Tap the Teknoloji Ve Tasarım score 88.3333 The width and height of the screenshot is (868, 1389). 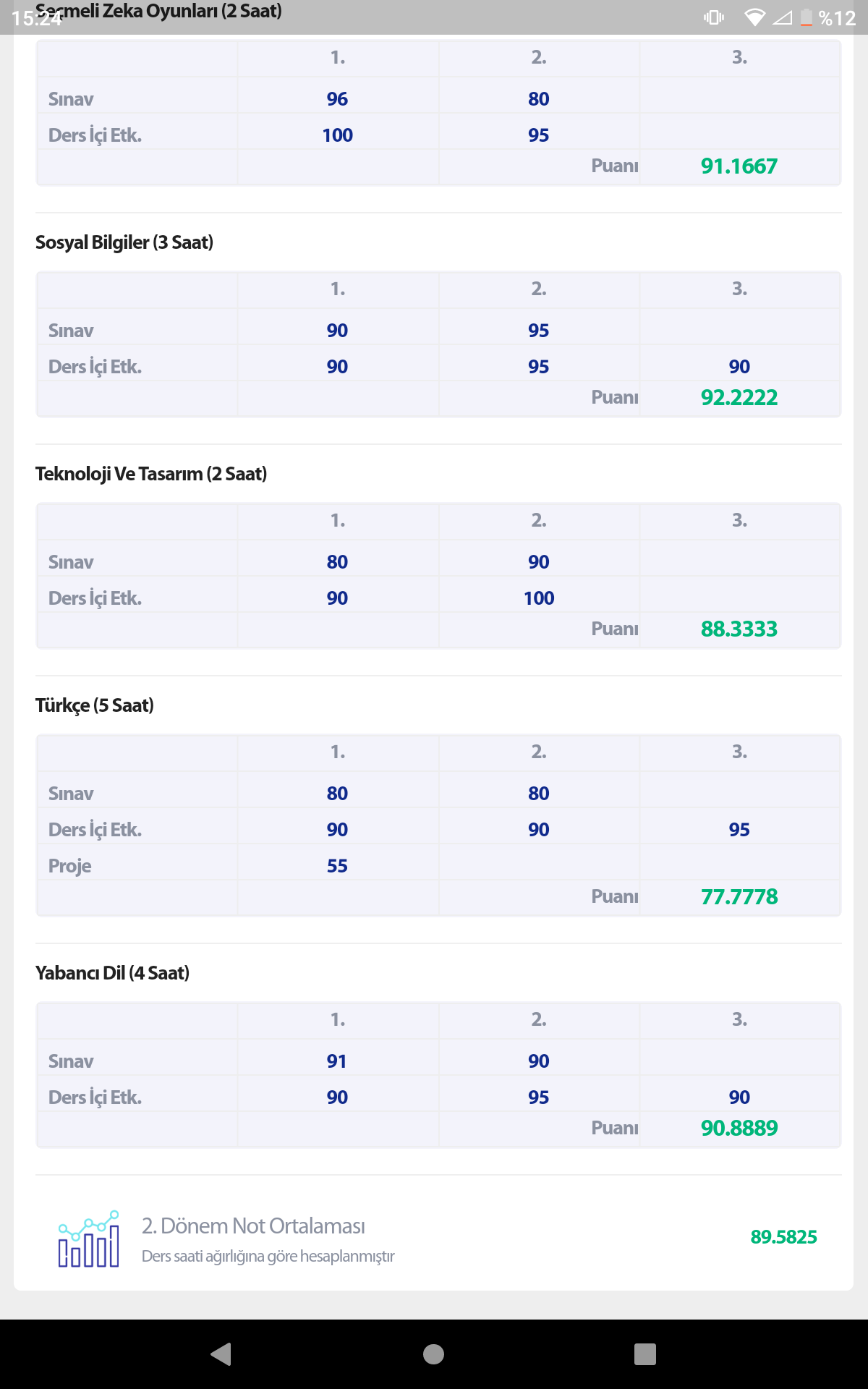[739, 629]
